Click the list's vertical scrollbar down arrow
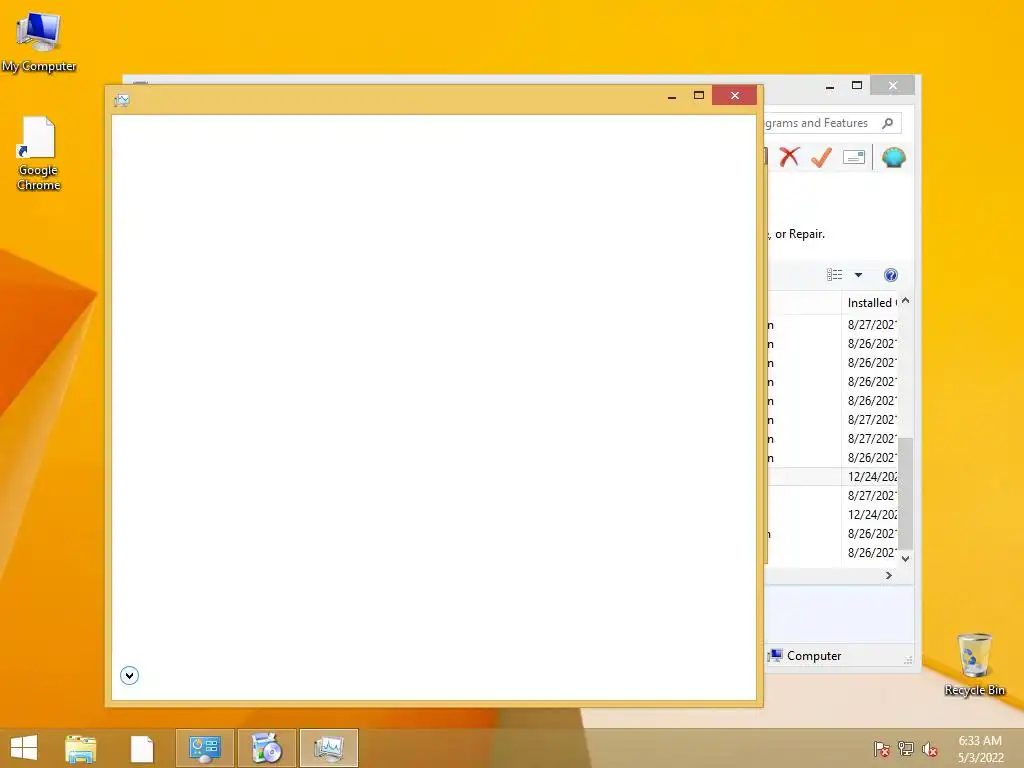 tap(905, 558)
